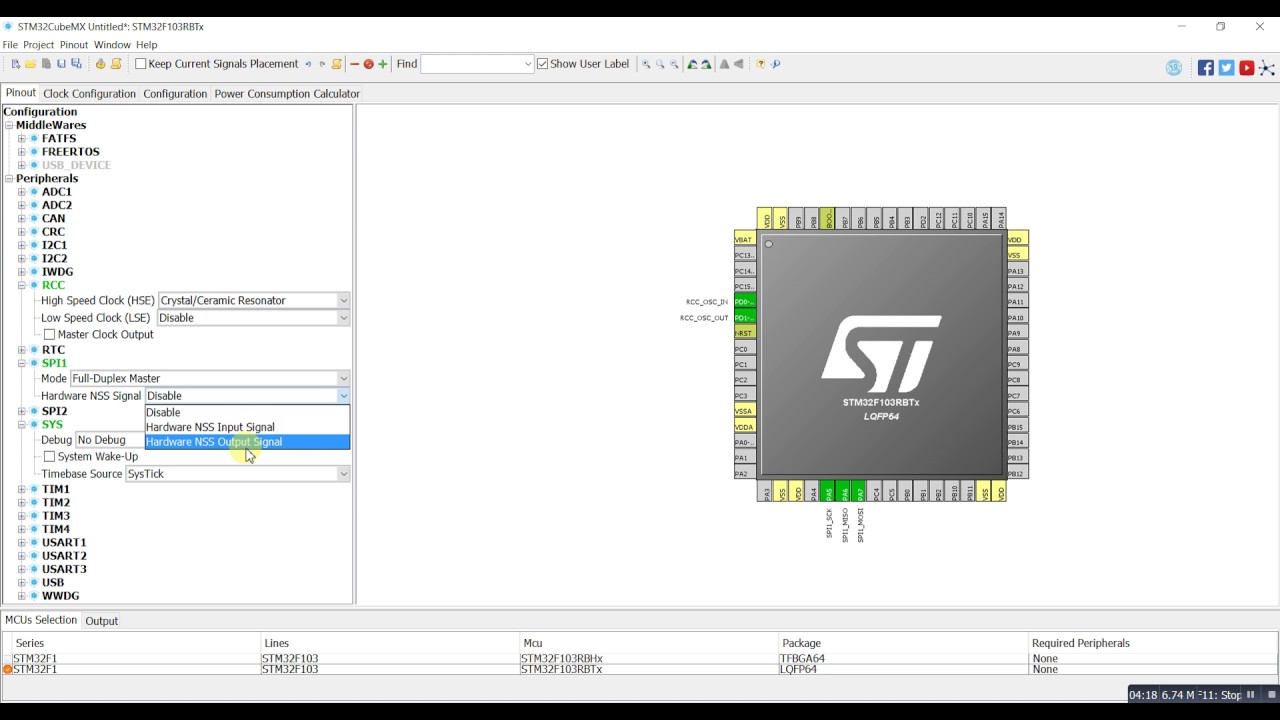Select the USB peripheral tree item
The height and width of the screenshot is (720, 1280).
pyautogui.click(x=53, y=583)
